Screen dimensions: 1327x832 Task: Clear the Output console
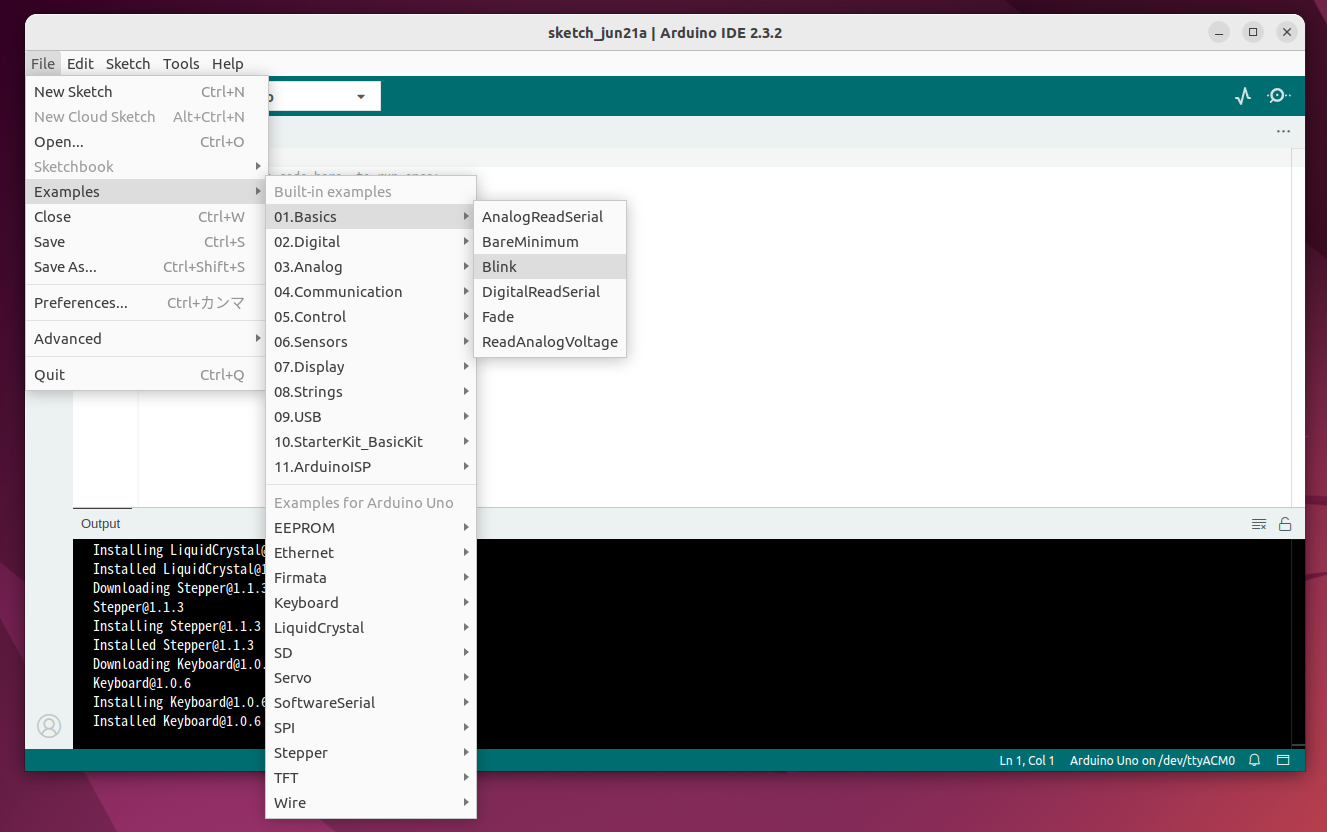click(1259, 522)
